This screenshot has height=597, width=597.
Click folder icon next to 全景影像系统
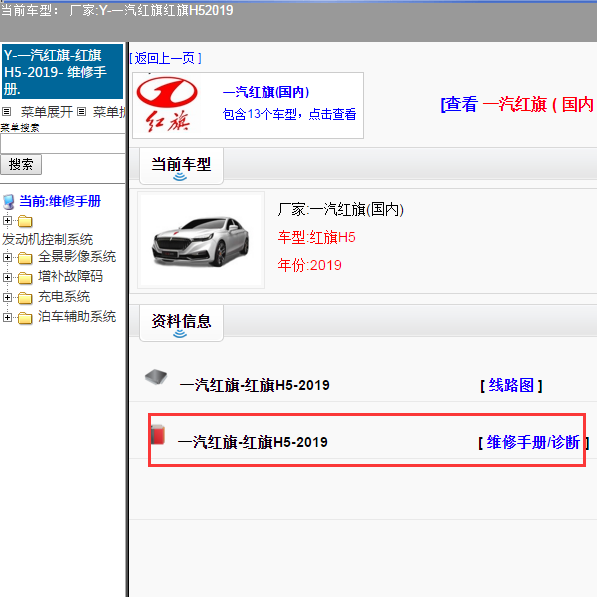pos(25,258)
